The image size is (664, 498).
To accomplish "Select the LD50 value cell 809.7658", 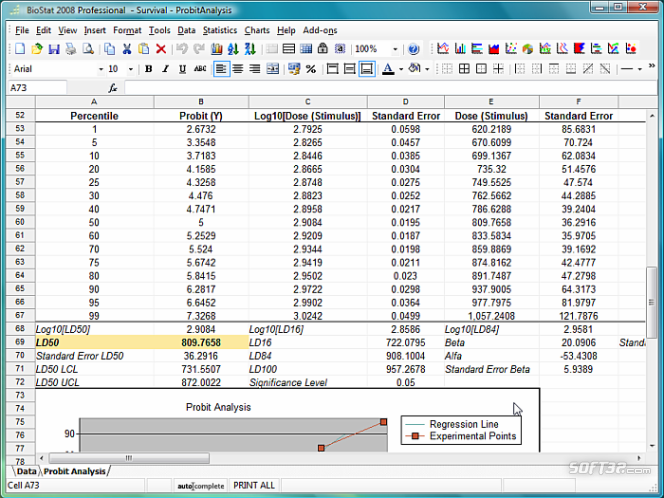I will pyautogui.click(x=201, y=342).
